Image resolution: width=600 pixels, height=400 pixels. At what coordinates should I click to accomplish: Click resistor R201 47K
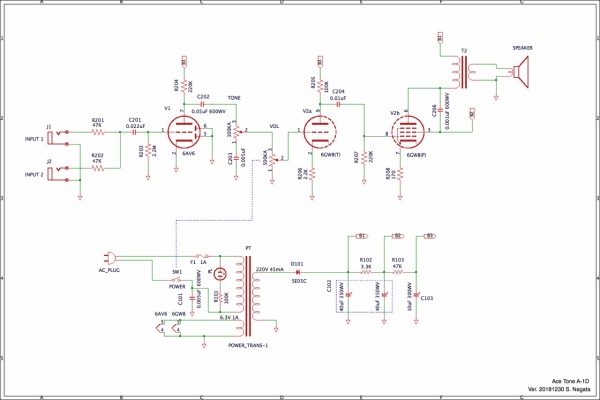point(98,132)
